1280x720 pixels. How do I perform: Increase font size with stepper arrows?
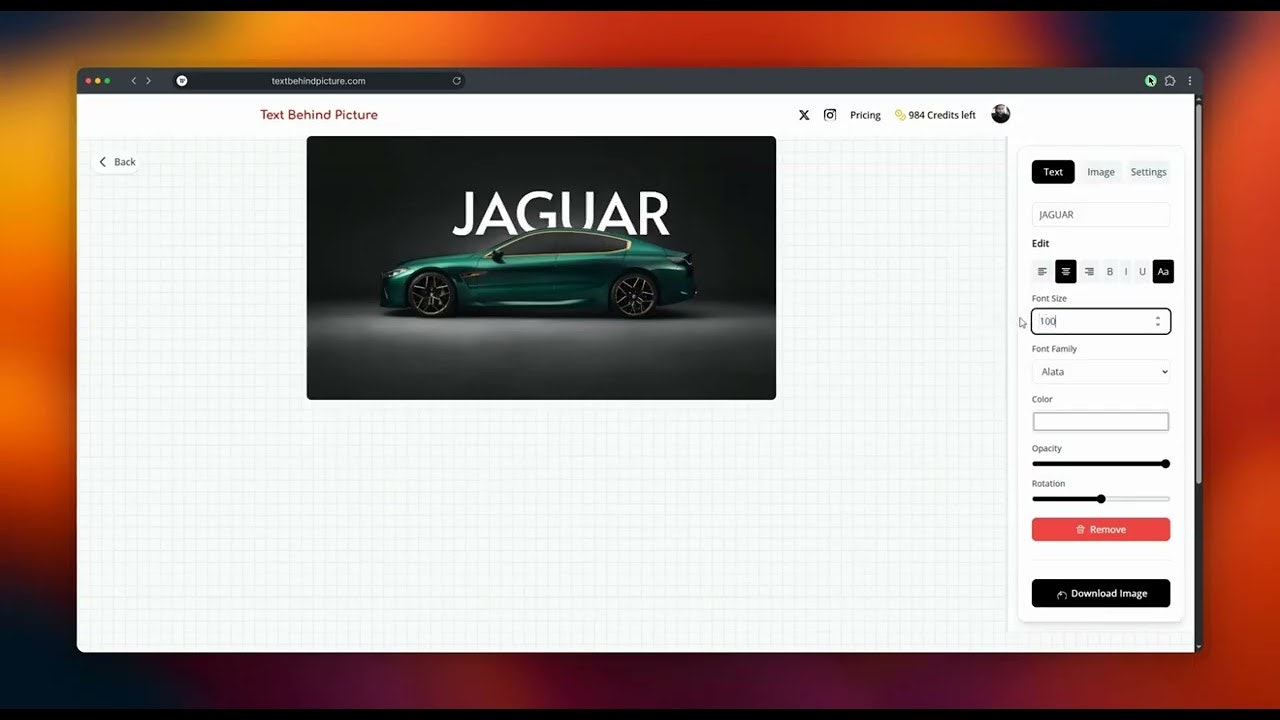pyautogui.click(x=1158, y=318)
